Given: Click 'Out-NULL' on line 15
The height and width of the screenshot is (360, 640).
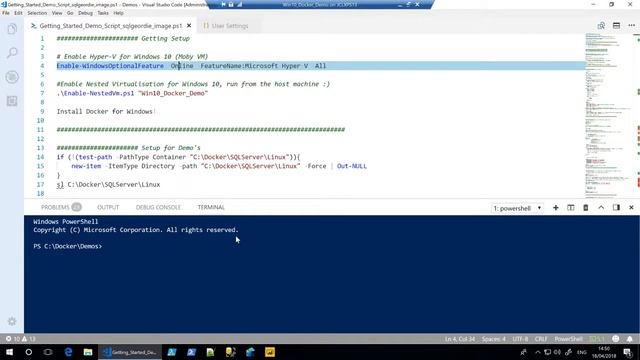Looking at the screenshot, I should pos(352,166).
